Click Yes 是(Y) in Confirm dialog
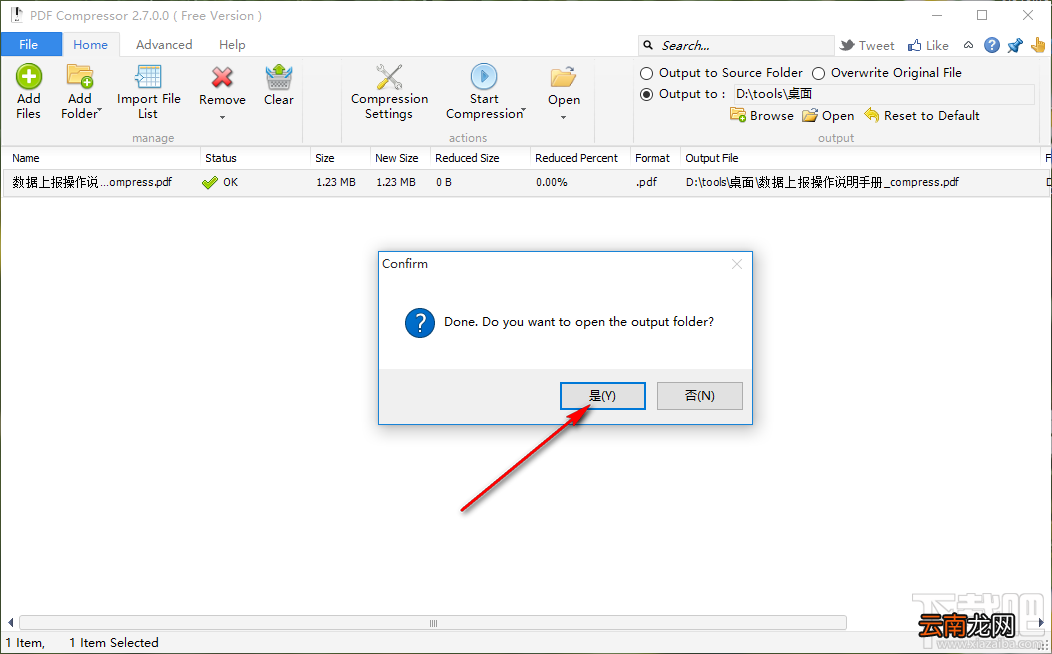1052x654 pixels. point(602,396)
